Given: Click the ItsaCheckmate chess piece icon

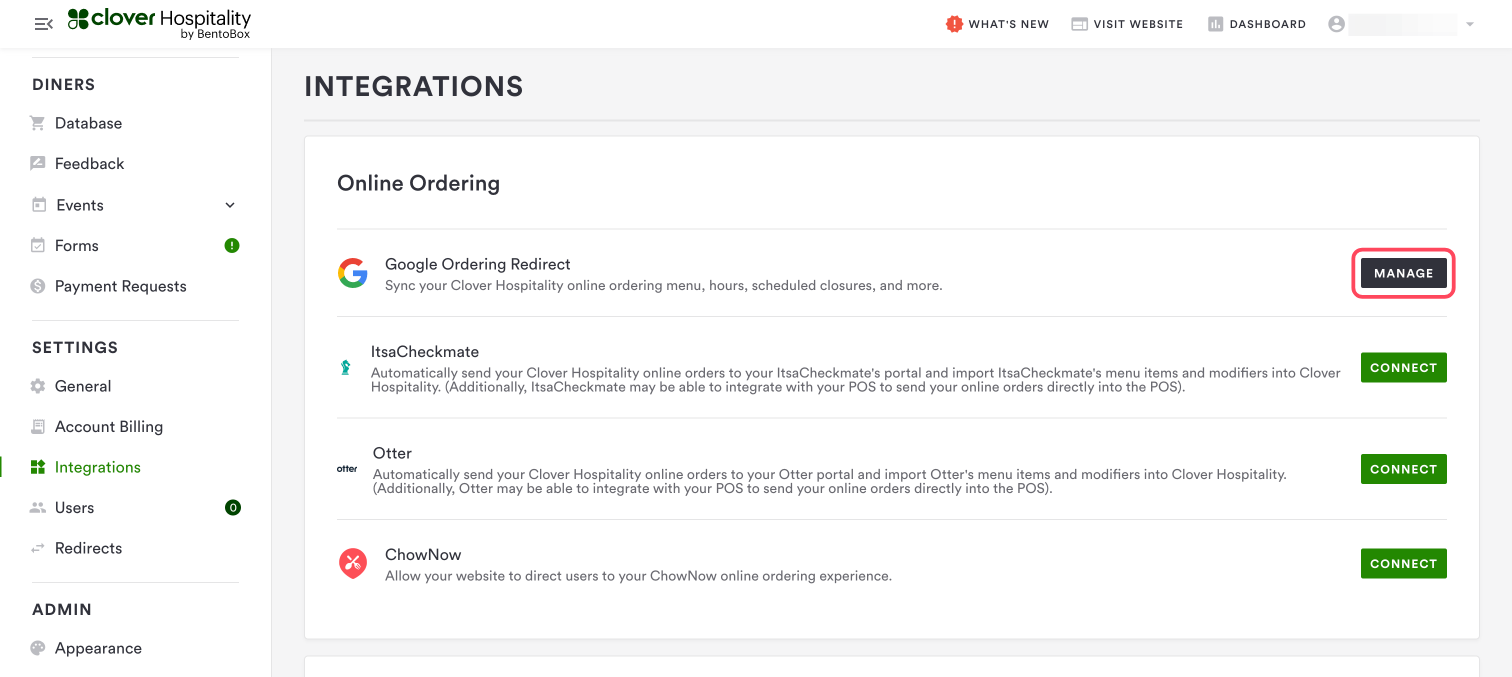Looking at the screenshot, I should (x=345, y=368).
